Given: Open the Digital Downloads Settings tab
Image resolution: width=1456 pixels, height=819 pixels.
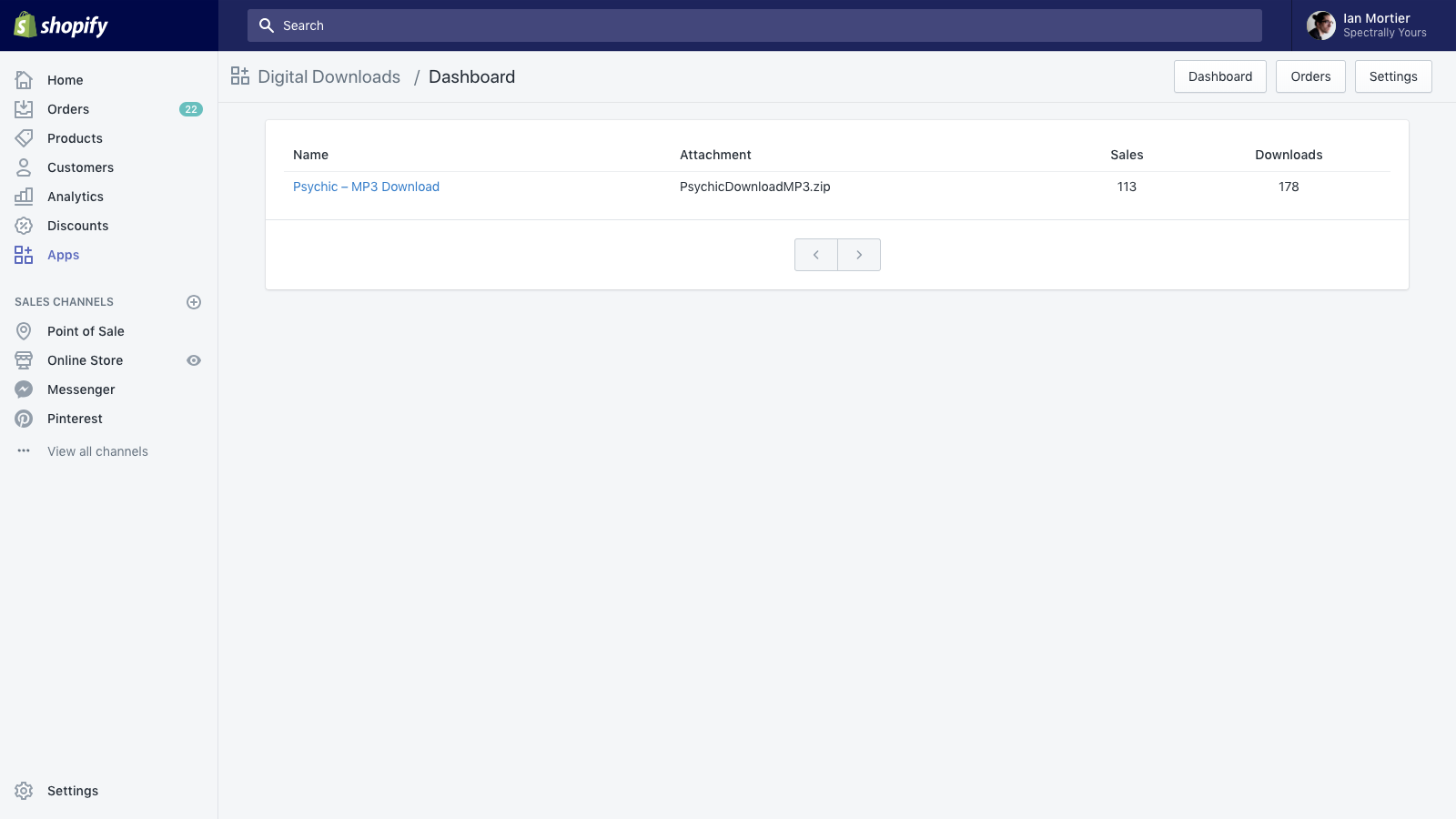Looking at the screenshot, I should (1392, 76).
